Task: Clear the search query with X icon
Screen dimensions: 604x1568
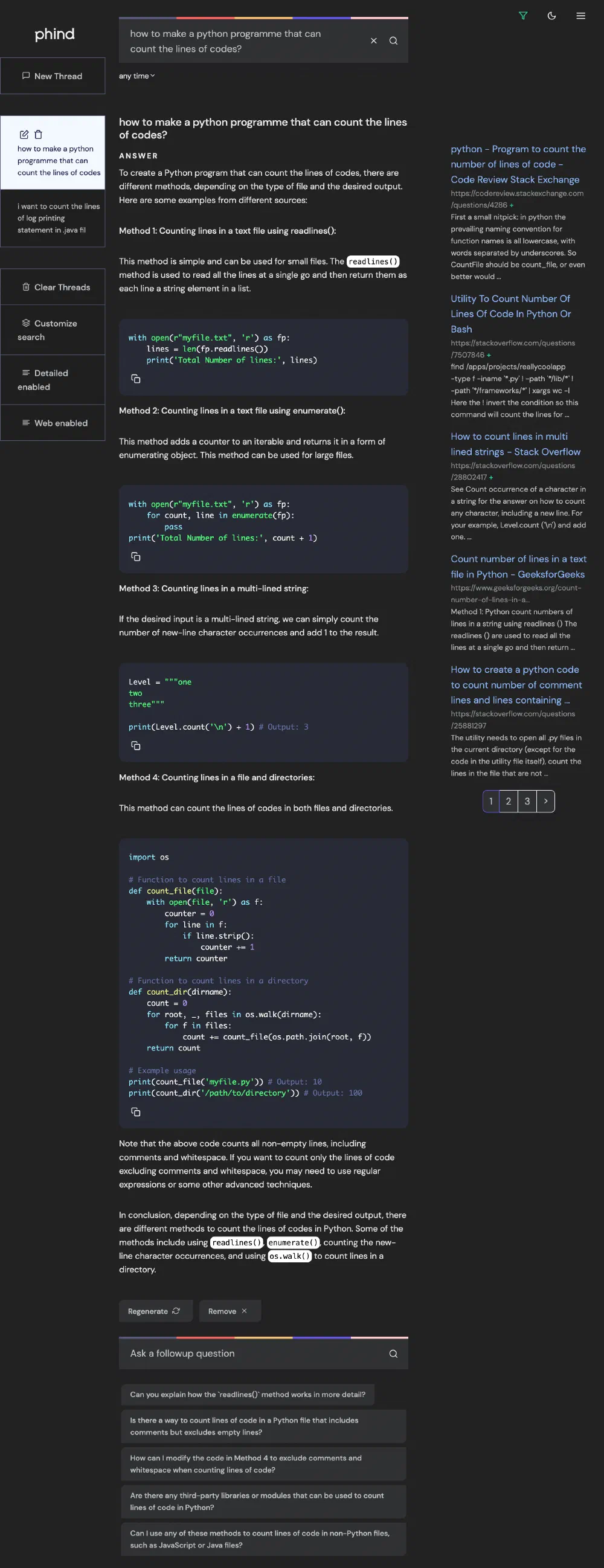Action: (x=373, y=41)
